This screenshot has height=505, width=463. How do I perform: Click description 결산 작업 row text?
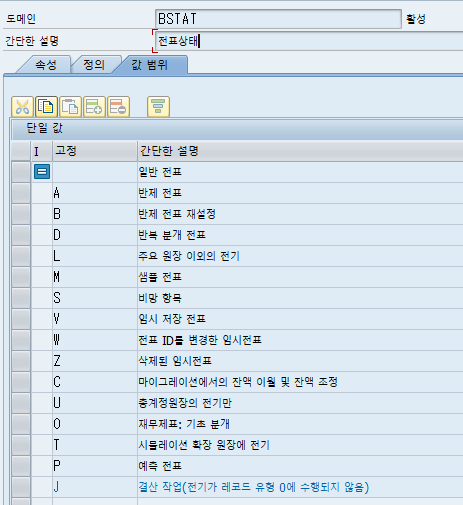[254, 487]
